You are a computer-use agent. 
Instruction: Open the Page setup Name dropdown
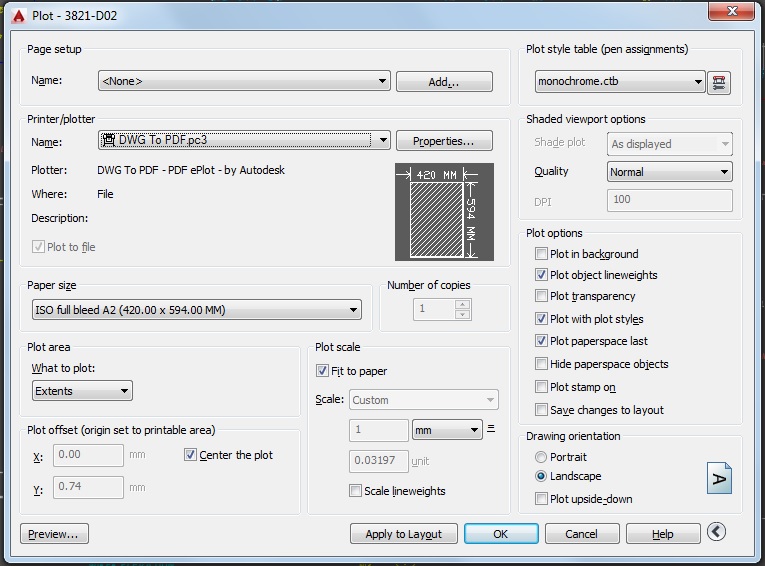click(244, 81)
